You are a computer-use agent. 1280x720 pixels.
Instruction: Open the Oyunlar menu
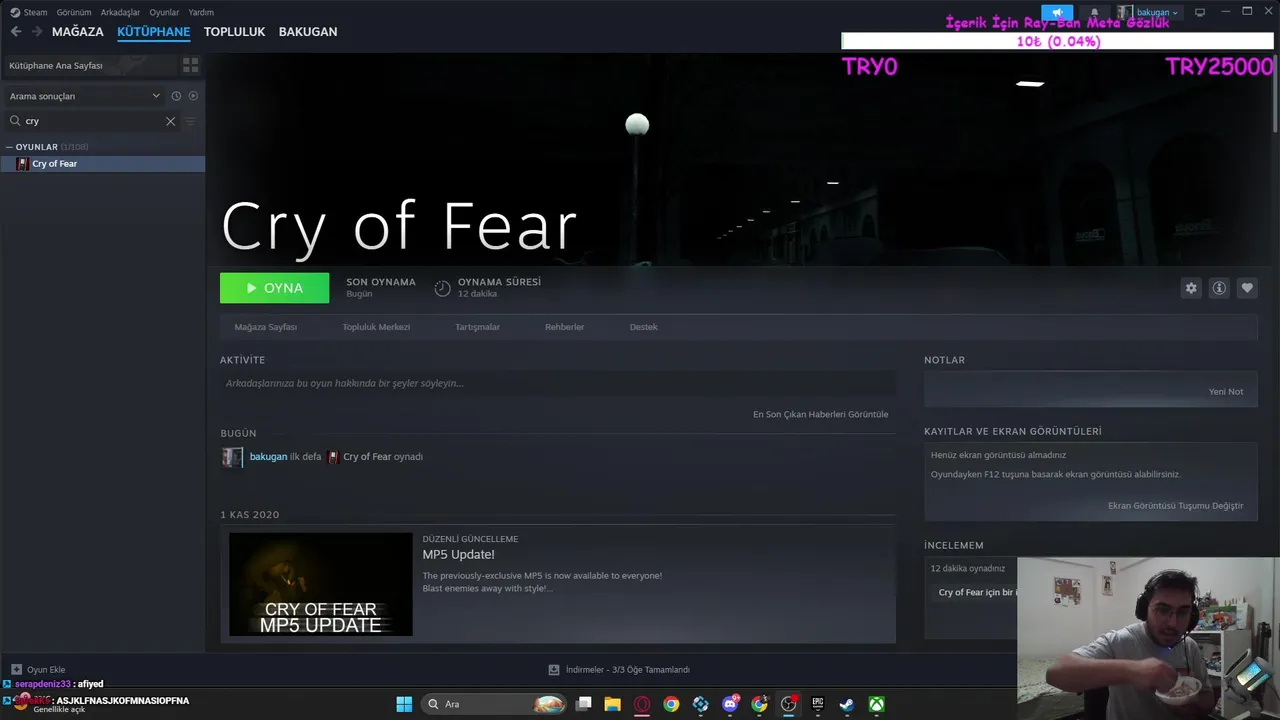[164, 13]
